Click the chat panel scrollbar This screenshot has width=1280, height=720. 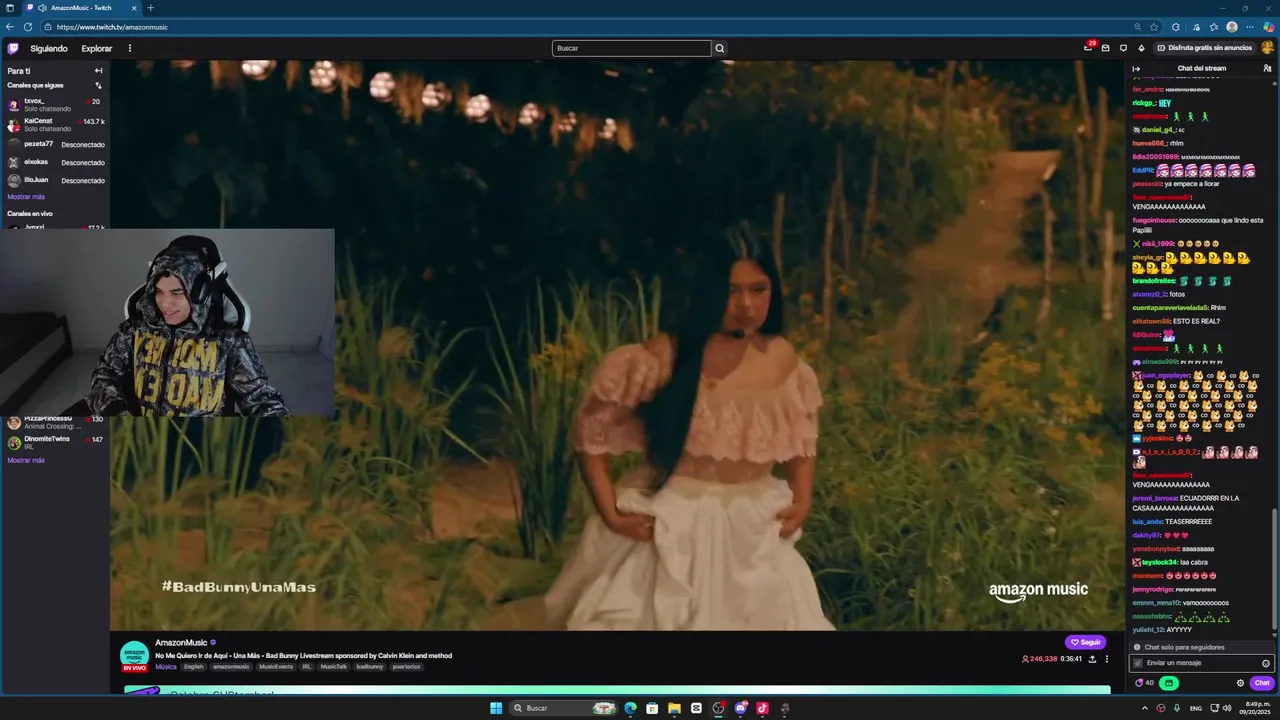1274,569
